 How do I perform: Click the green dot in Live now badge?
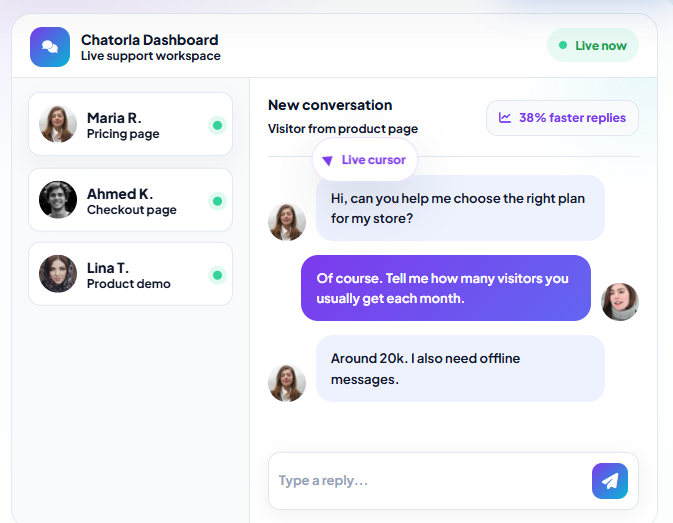(563, 45)
